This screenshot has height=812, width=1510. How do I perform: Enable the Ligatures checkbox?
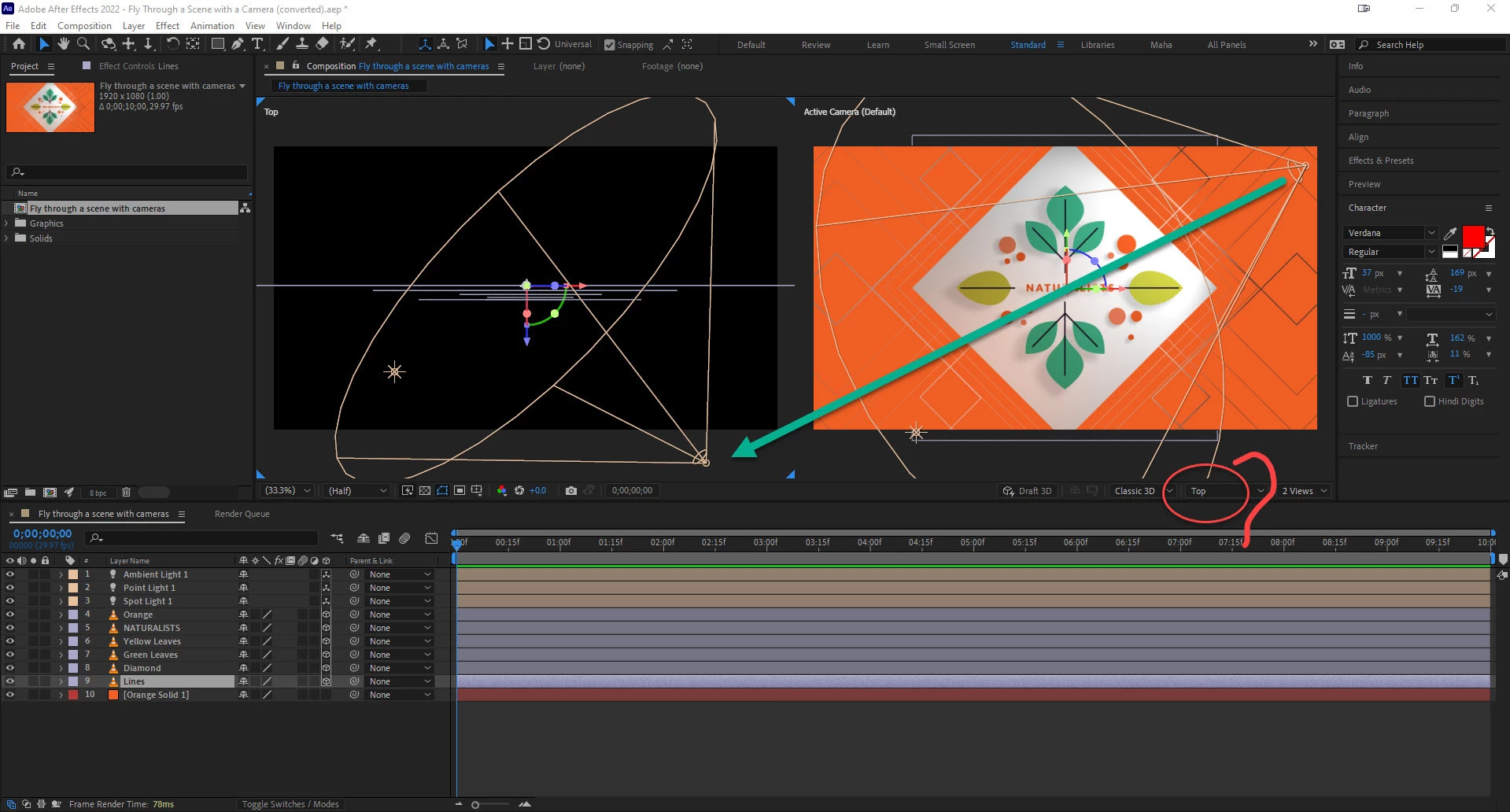point(1353,401)
